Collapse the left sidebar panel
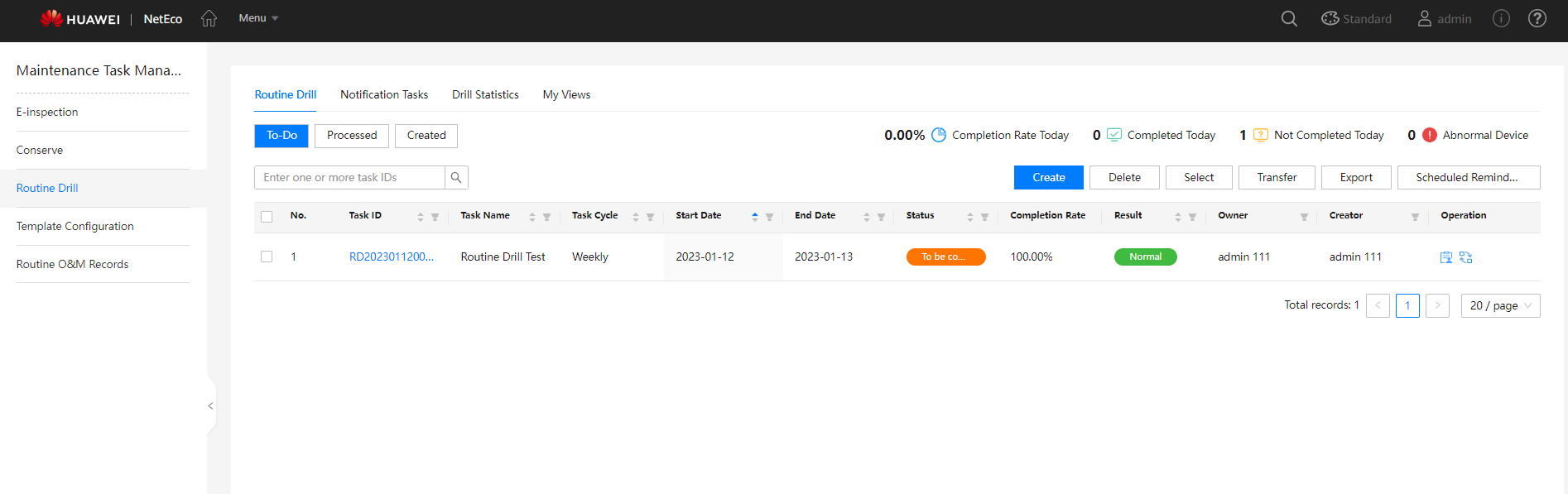 [x=210, y=405]
